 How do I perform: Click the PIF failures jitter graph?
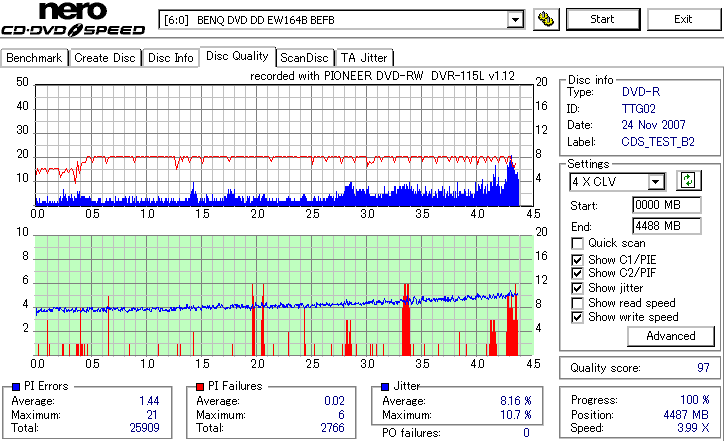[x=284, y=296]
